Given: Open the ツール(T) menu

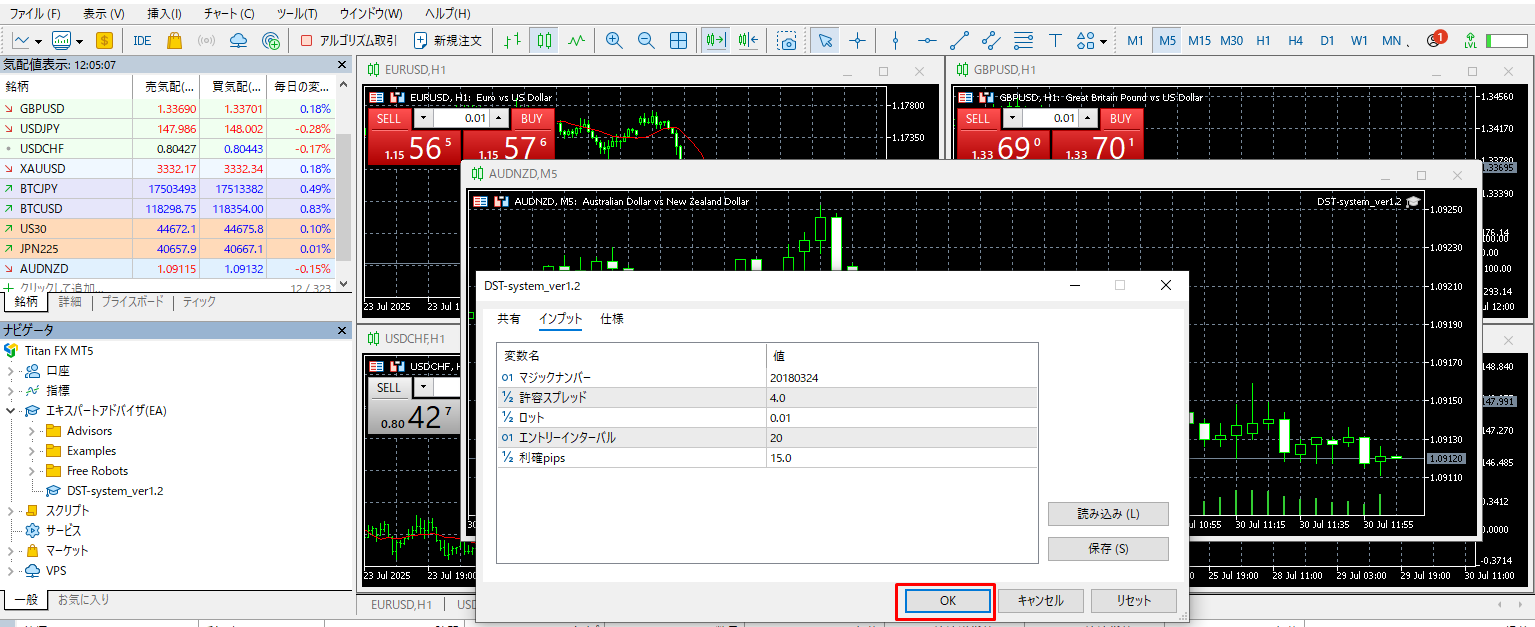Looking at the screenshot, I should tap(297, 14).
